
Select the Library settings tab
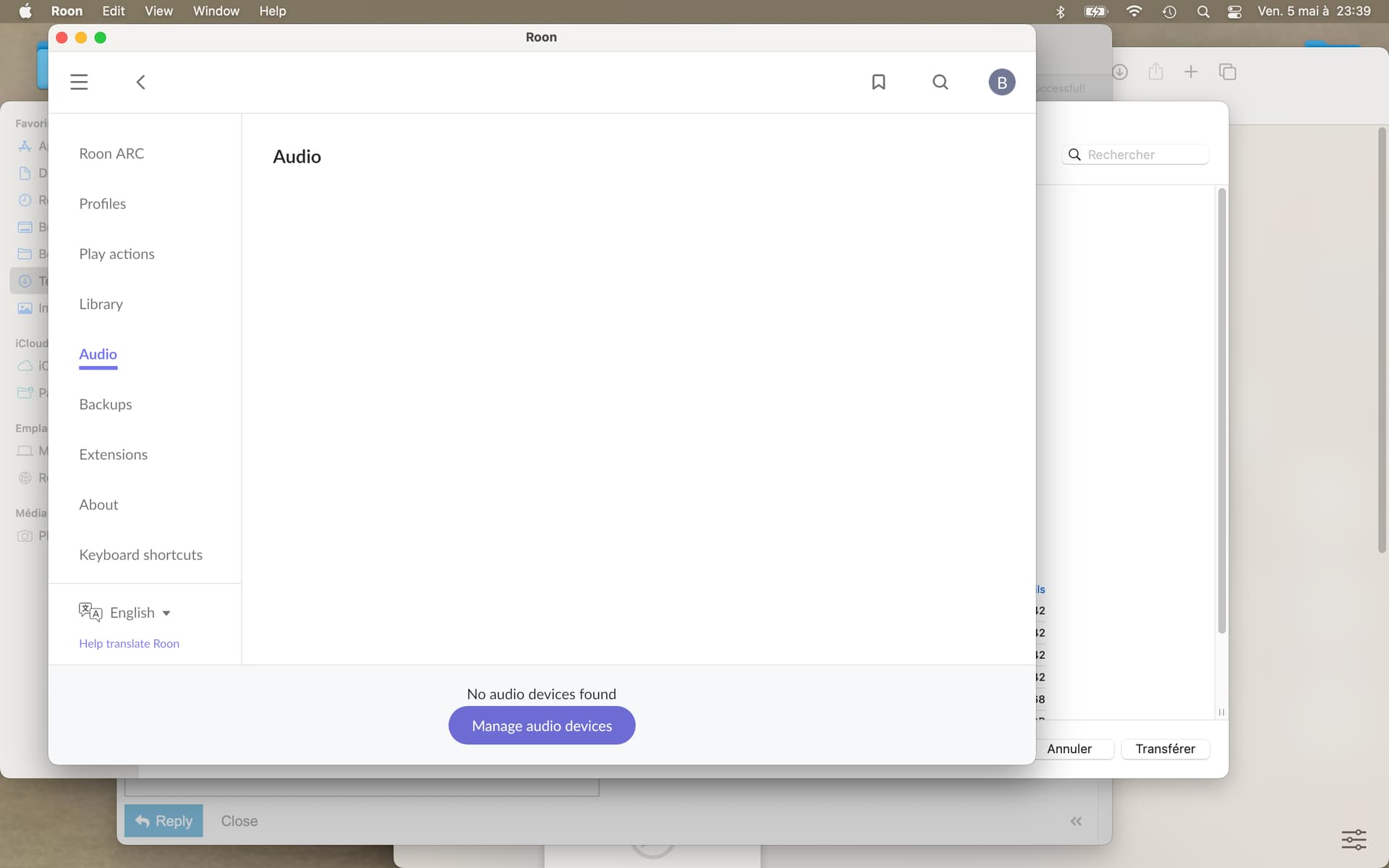[x=101, y=304]
